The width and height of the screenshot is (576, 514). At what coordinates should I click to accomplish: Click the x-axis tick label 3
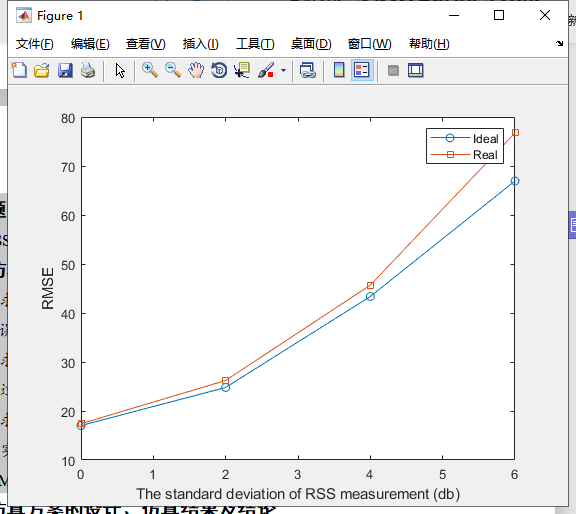[x=298, y=474]
